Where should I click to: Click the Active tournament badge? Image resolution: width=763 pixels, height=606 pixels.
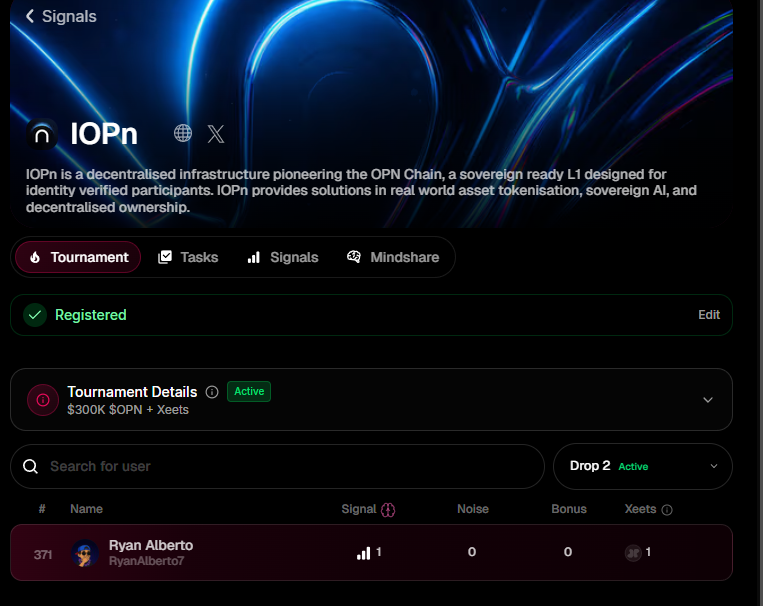pyautogui.click(x=249, y=391)
